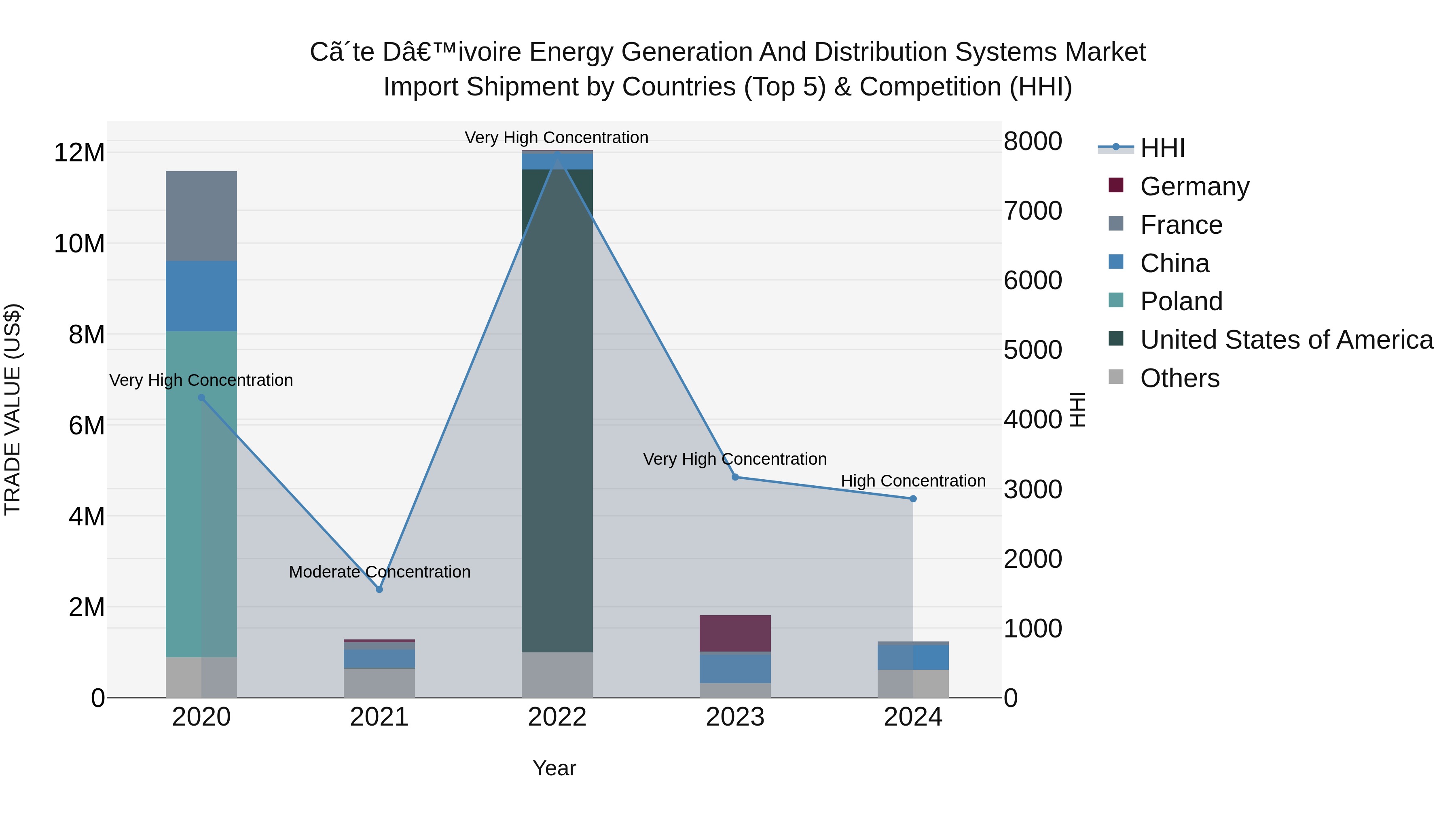This screenshot has width=1456, height=819.
Task: Click the 3000 tick on HHI axis
Action: tap(1033, 489)
